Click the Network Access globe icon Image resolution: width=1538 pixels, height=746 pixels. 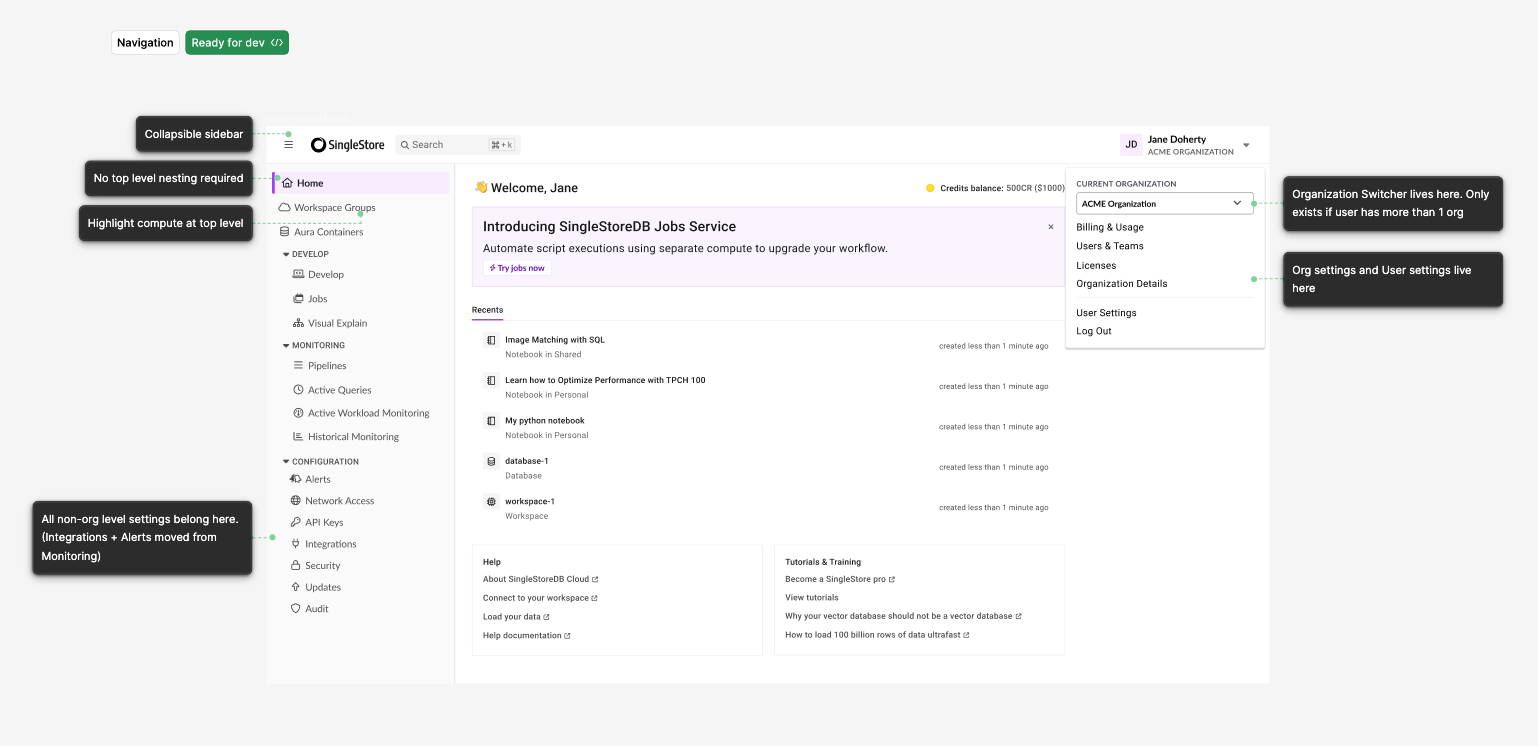[x=295, y=501]
